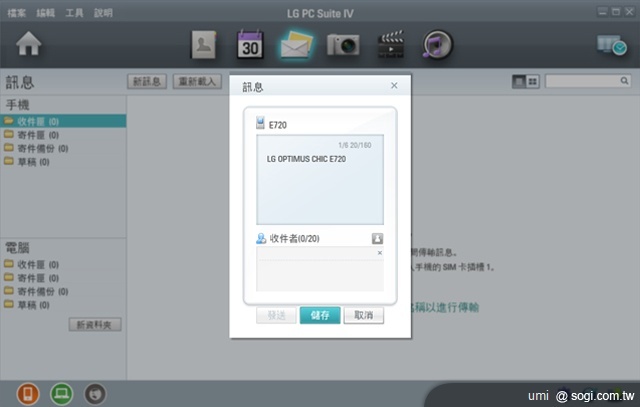Click the 儲存 button in dialog

click(x=320, y=315)
